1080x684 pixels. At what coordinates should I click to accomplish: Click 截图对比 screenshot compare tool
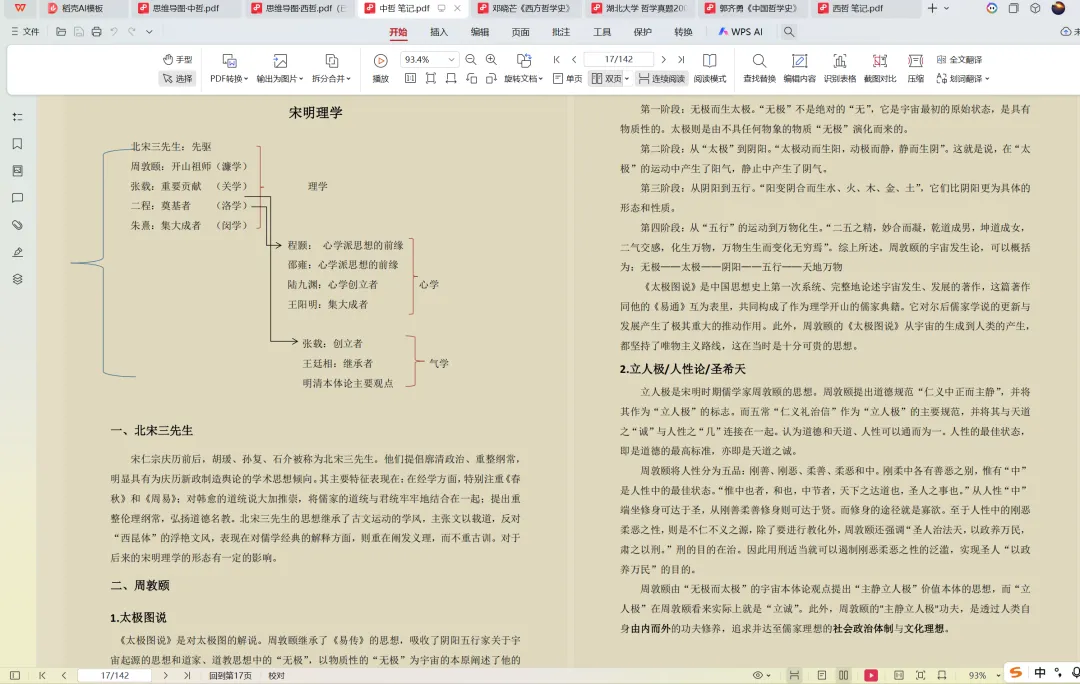[x=880, y=69]
